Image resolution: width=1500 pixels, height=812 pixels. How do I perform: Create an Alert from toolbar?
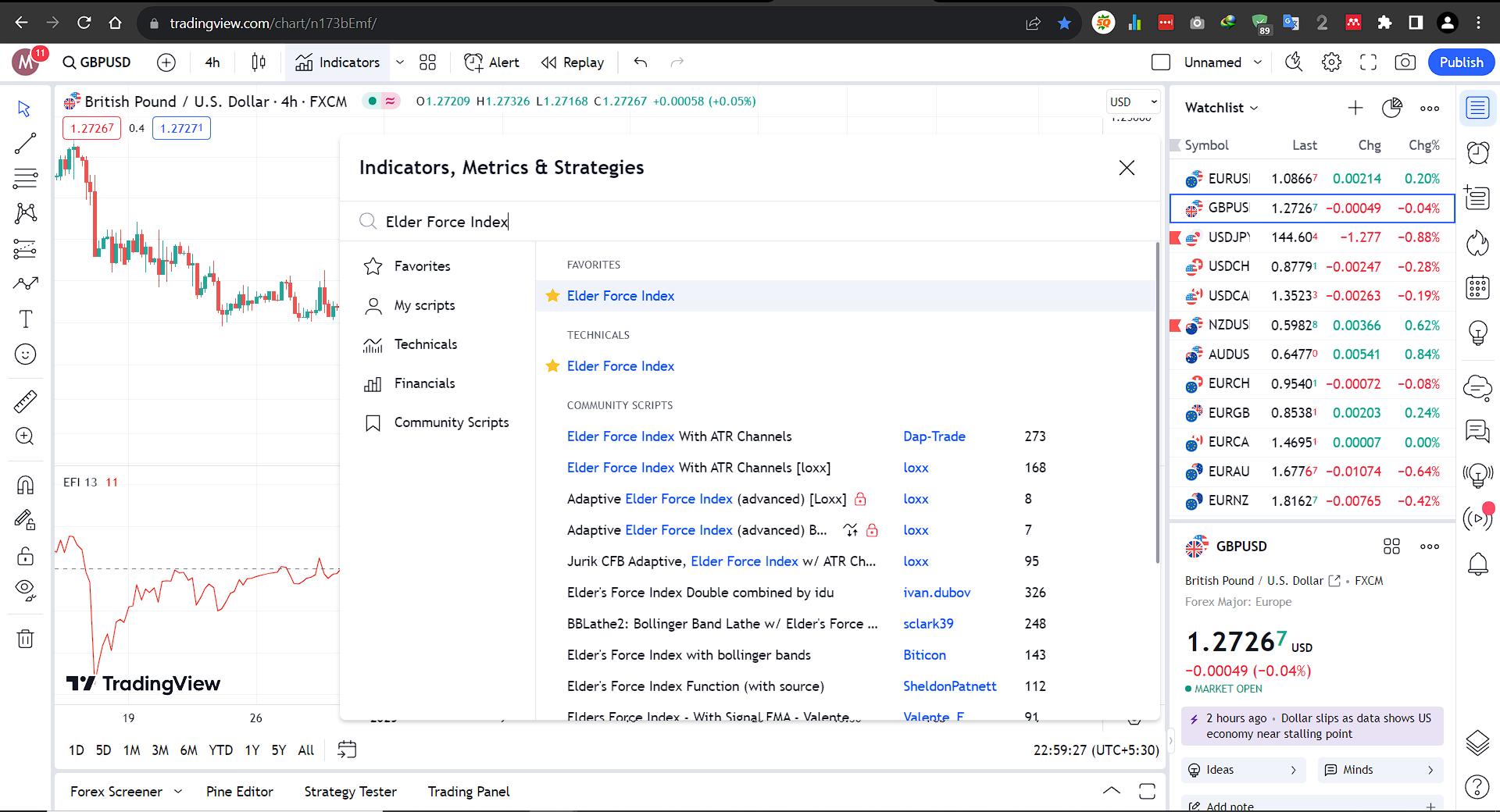[491, 62]
